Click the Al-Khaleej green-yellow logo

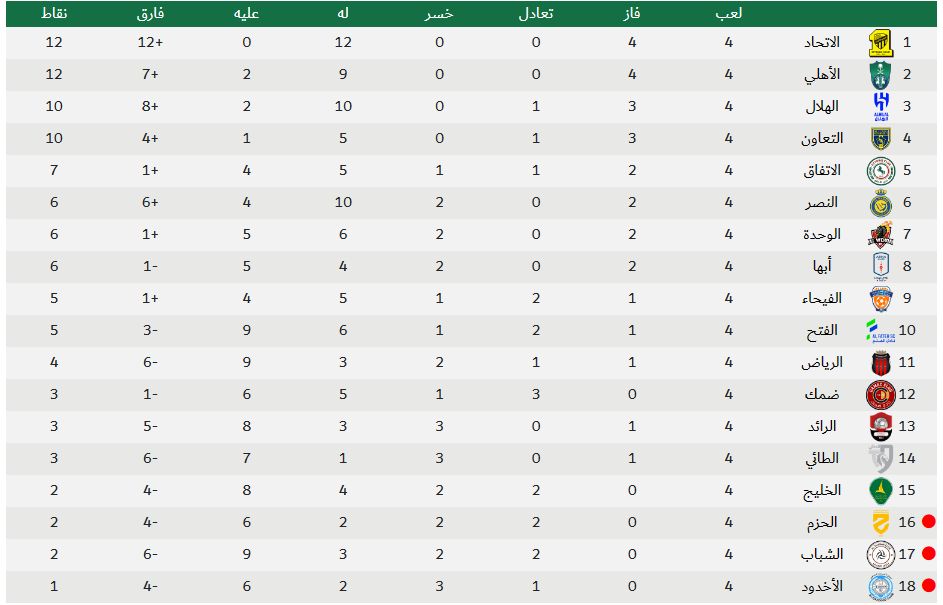pyautogui.click(x=881, y=490)
